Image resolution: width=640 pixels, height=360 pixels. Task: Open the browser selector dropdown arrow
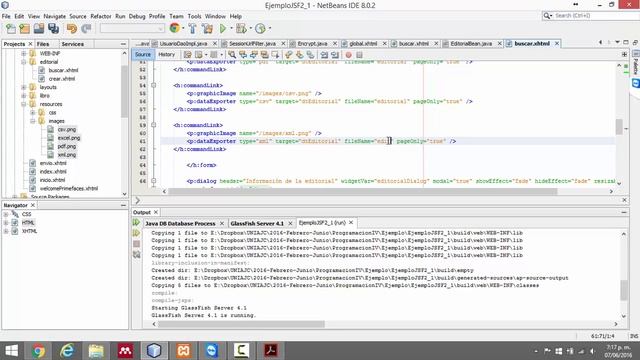tap(183, 29)
